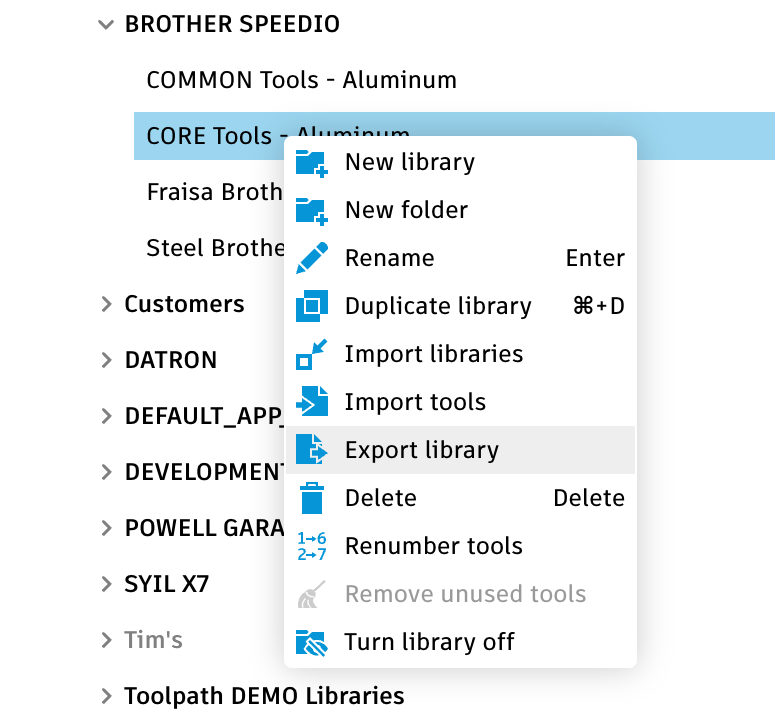
Task: Click the Import tools icon
Action: point(312,402)
